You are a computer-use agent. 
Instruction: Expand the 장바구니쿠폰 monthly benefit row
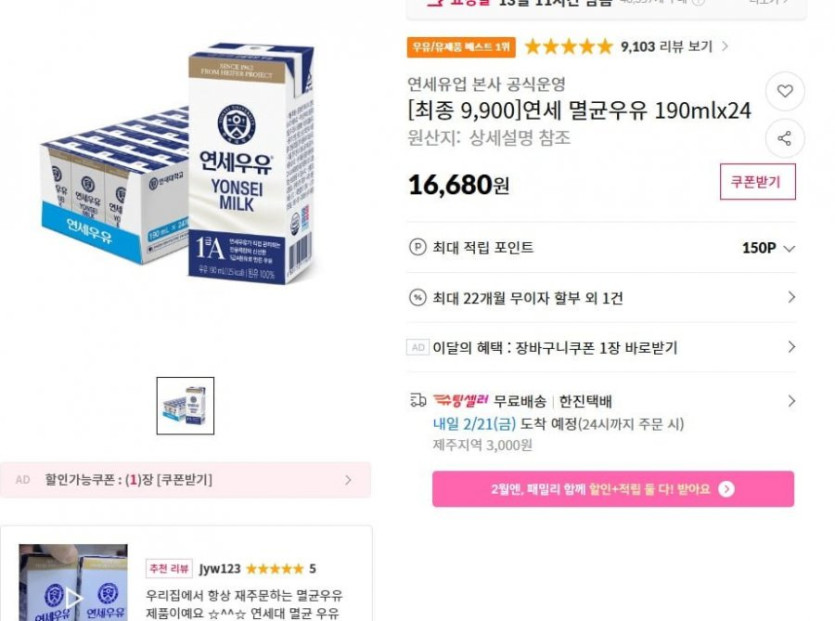tap(791, 347)
